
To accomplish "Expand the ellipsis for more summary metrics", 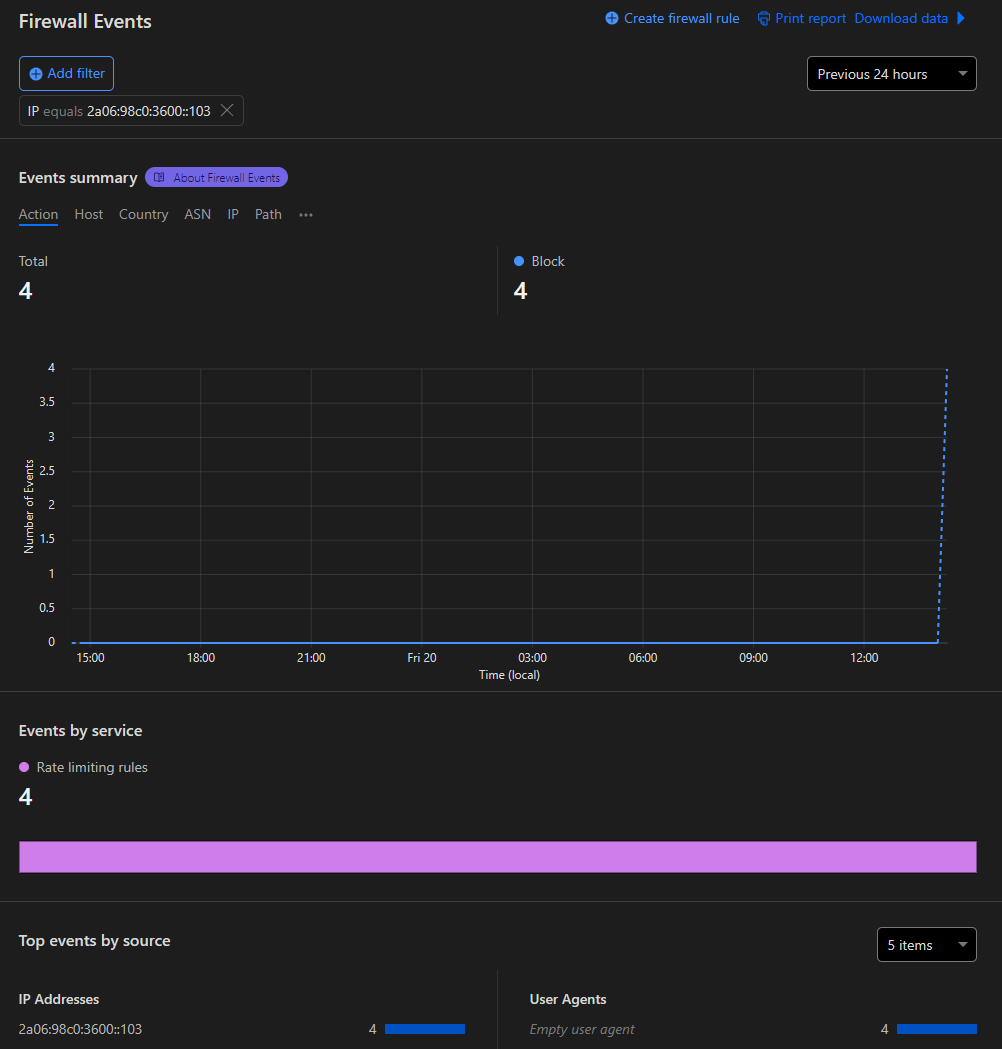I will point(305,215).
